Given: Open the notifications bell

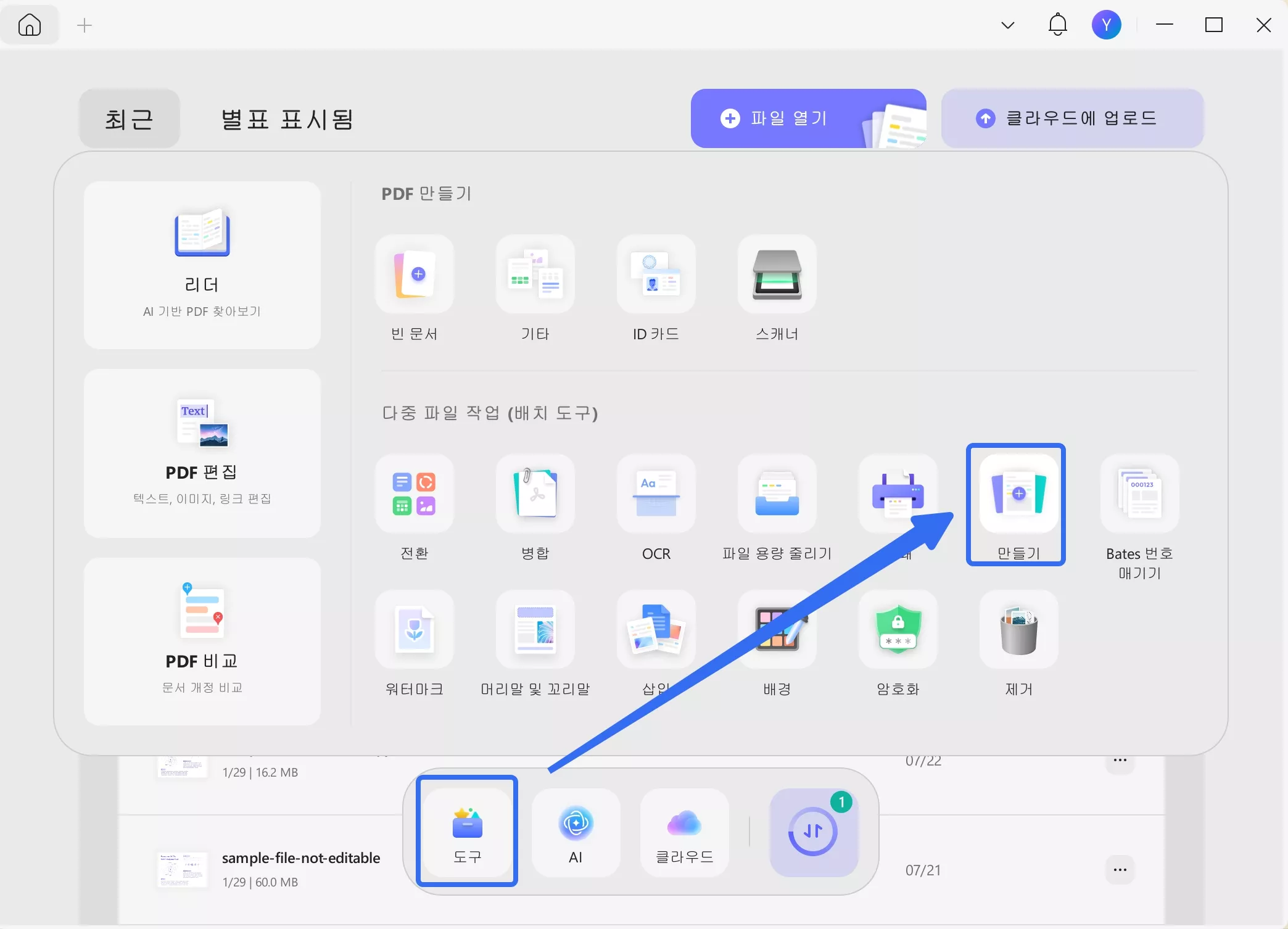Looking at the screenshot, I should coord(1057,25).
